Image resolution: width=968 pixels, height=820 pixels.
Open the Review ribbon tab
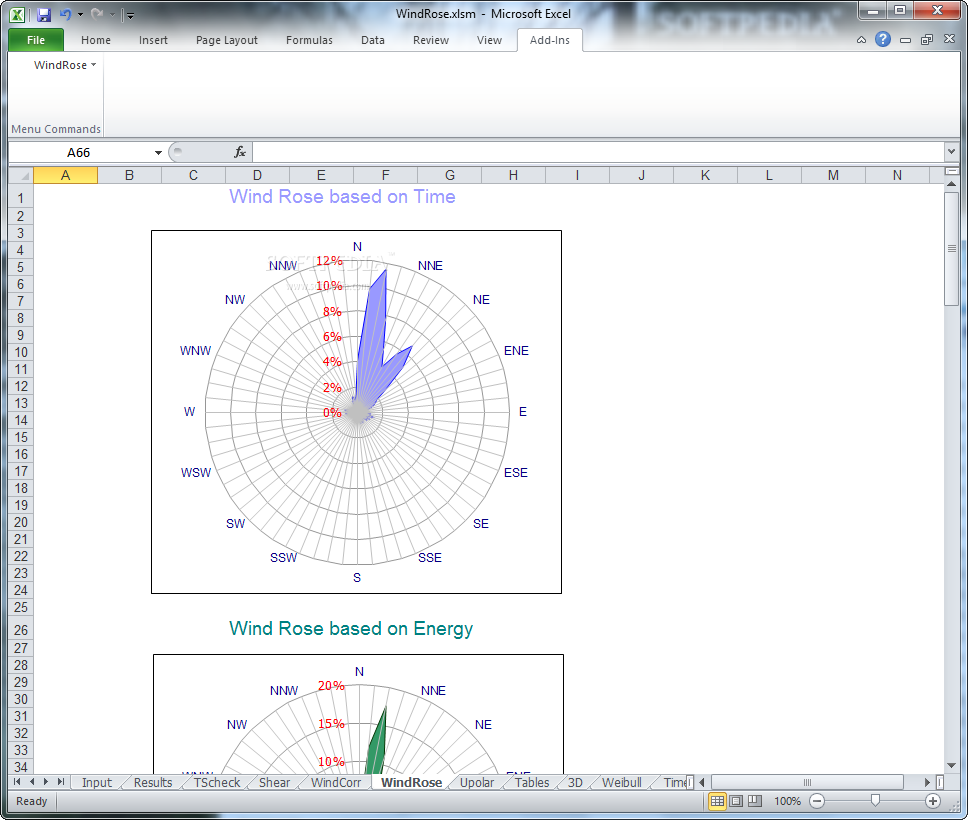(431, 40)
